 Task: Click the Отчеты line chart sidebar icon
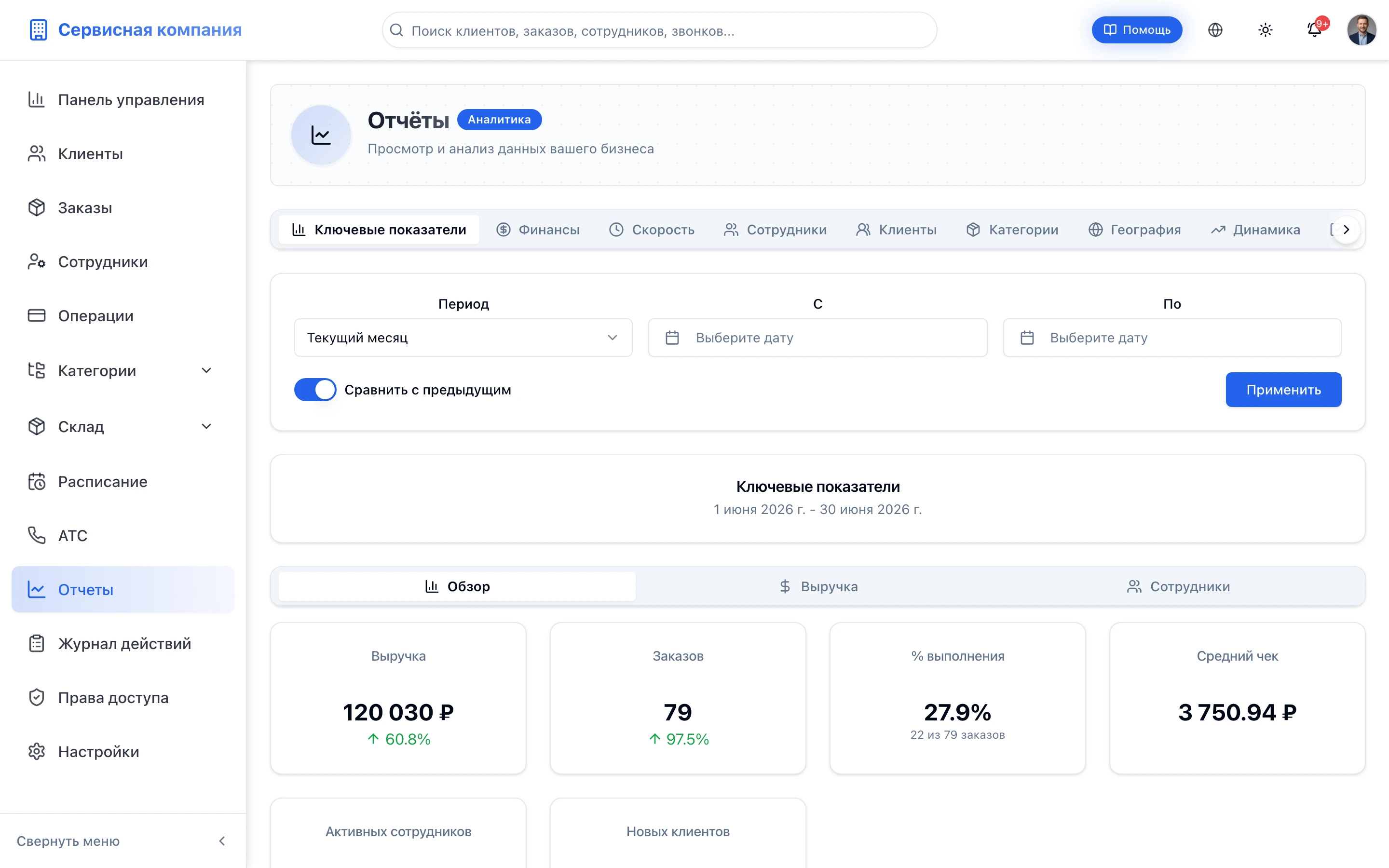click(37, 589)
